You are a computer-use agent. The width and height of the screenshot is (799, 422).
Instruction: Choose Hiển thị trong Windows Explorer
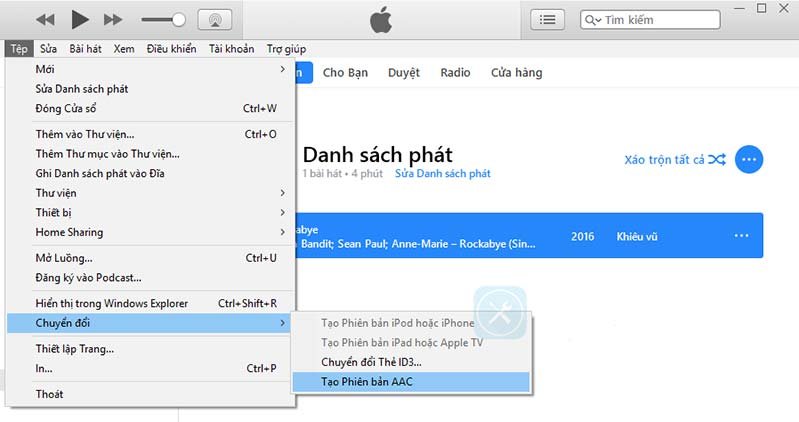coord(150,303)
